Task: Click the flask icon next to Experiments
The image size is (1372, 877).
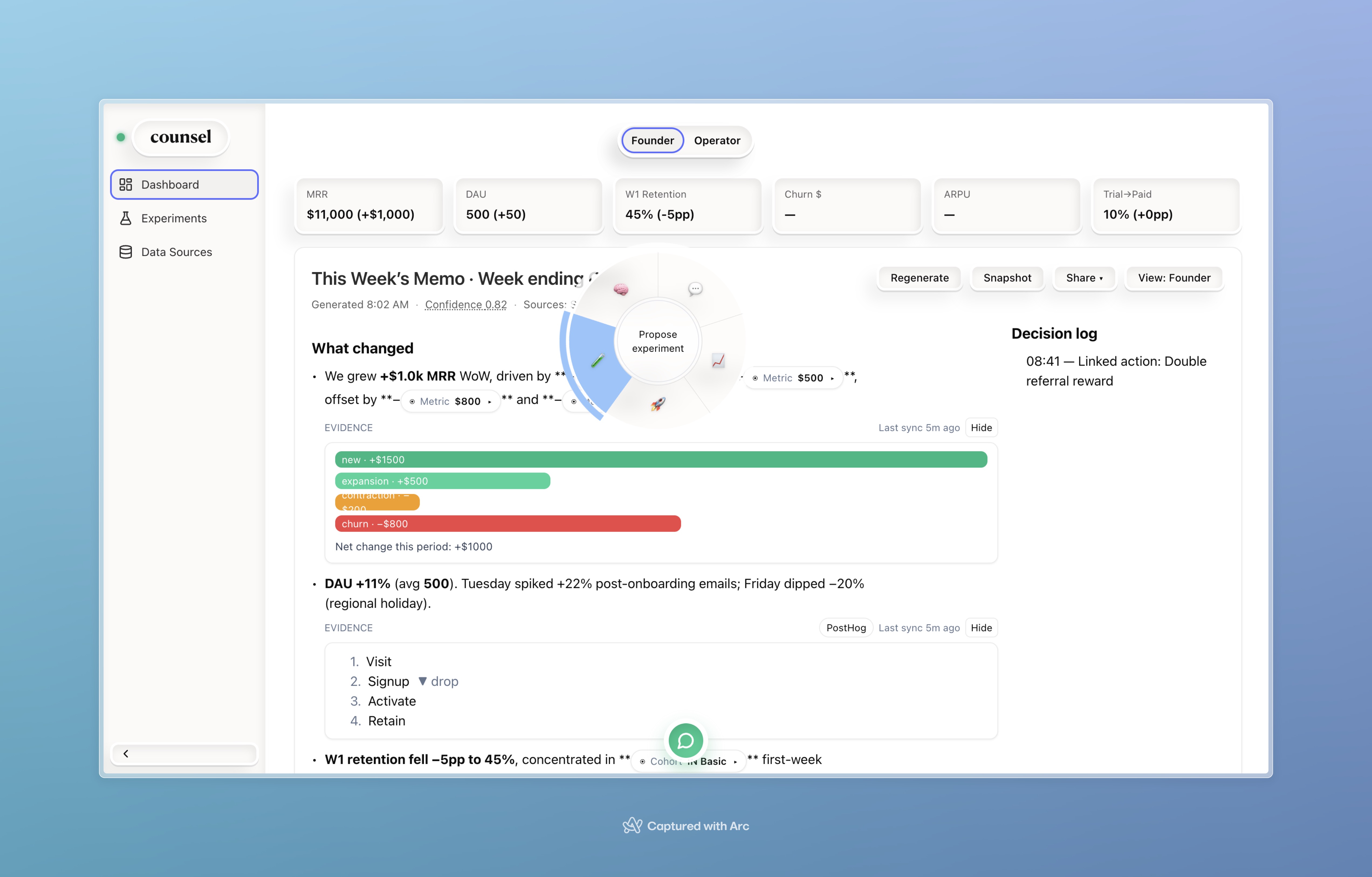Action: 125,218
